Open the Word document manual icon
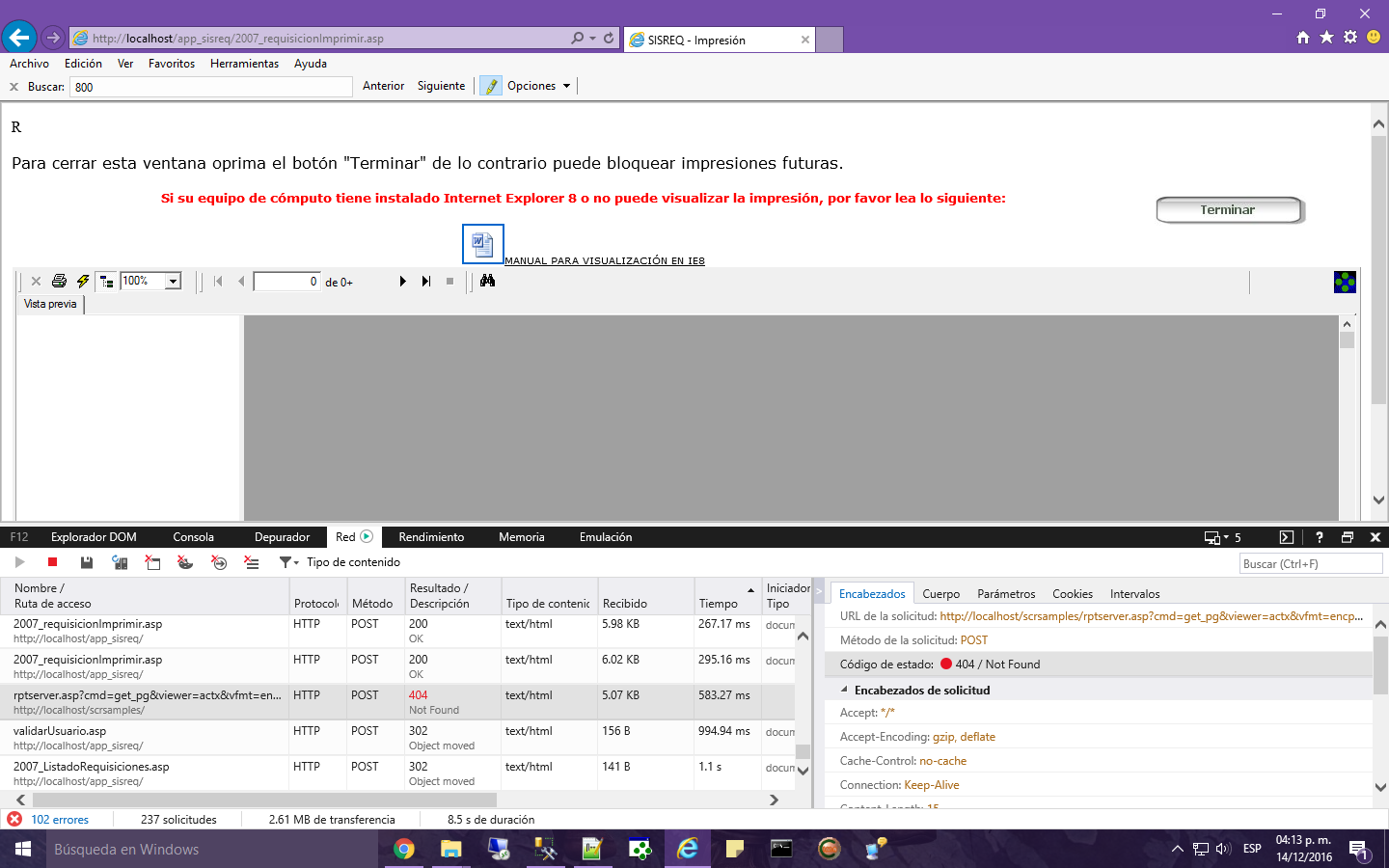Image resolution: width=1389 pixels, height=868 pixels. (x=482, y=244)
